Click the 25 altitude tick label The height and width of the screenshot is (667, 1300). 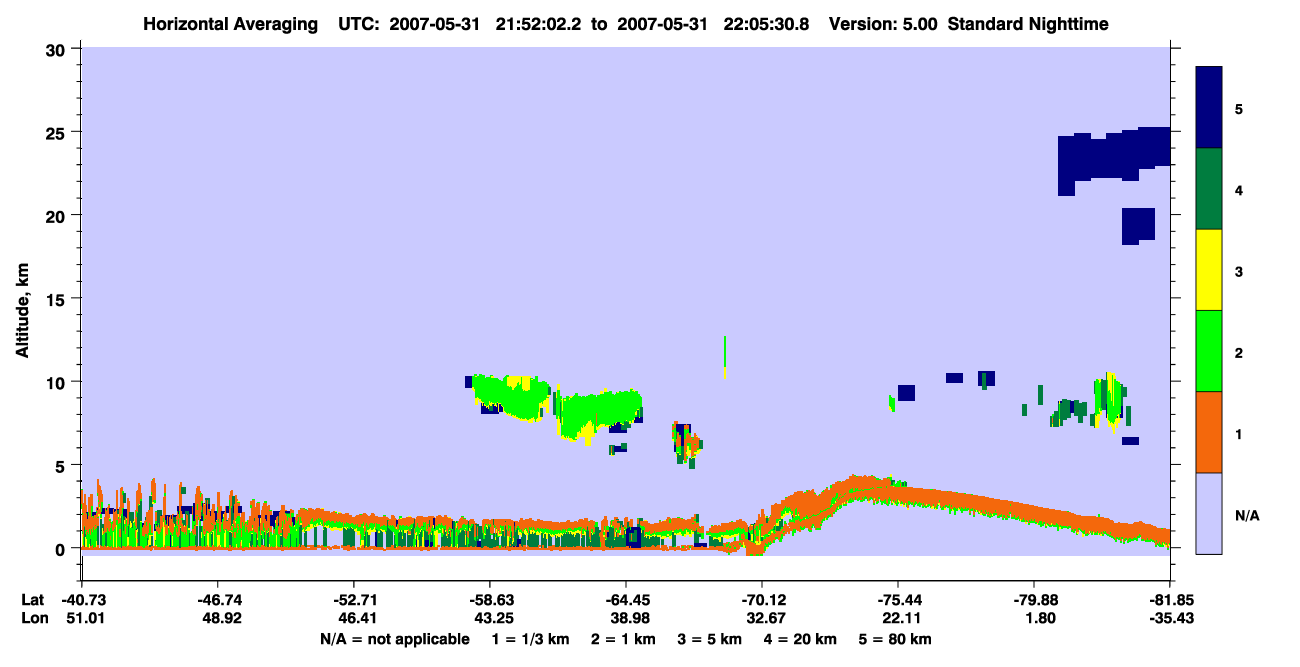57,132
